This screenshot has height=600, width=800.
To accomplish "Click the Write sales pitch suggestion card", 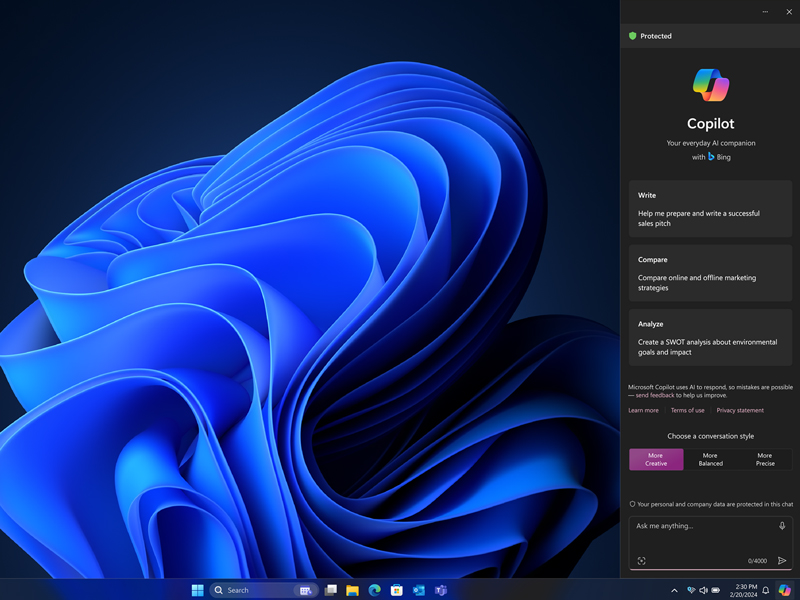I will 710,209.
